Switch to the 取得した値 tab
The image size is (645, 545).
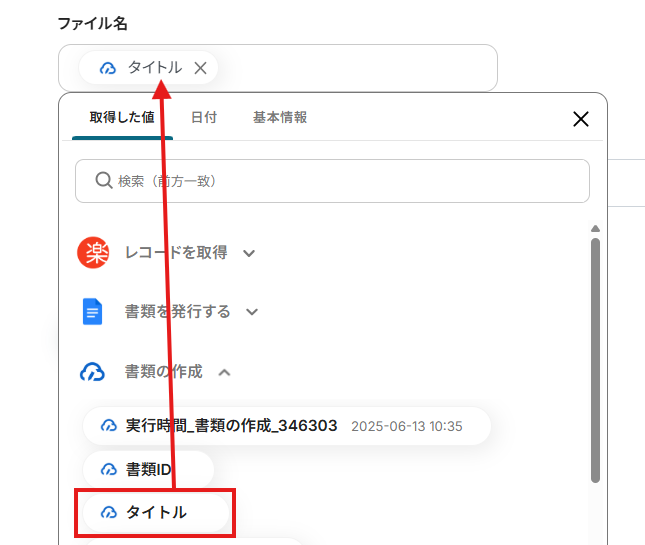(122, 118)
